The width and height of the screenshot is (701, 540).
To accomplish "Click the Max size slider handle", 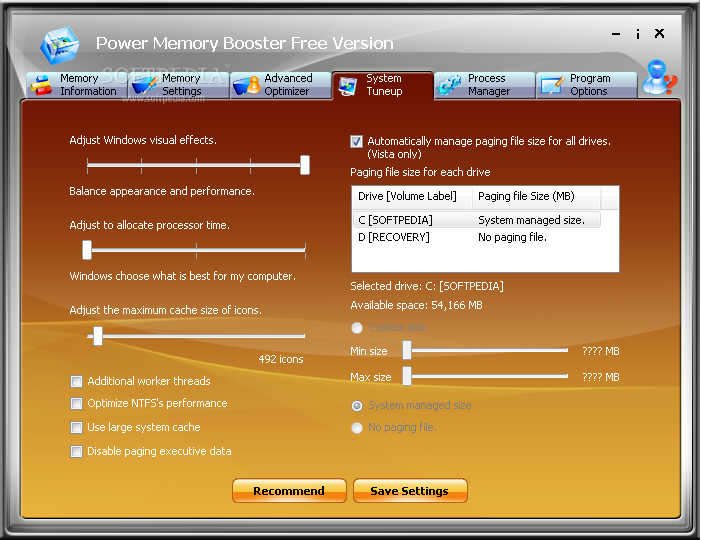I will coord(407,376).
